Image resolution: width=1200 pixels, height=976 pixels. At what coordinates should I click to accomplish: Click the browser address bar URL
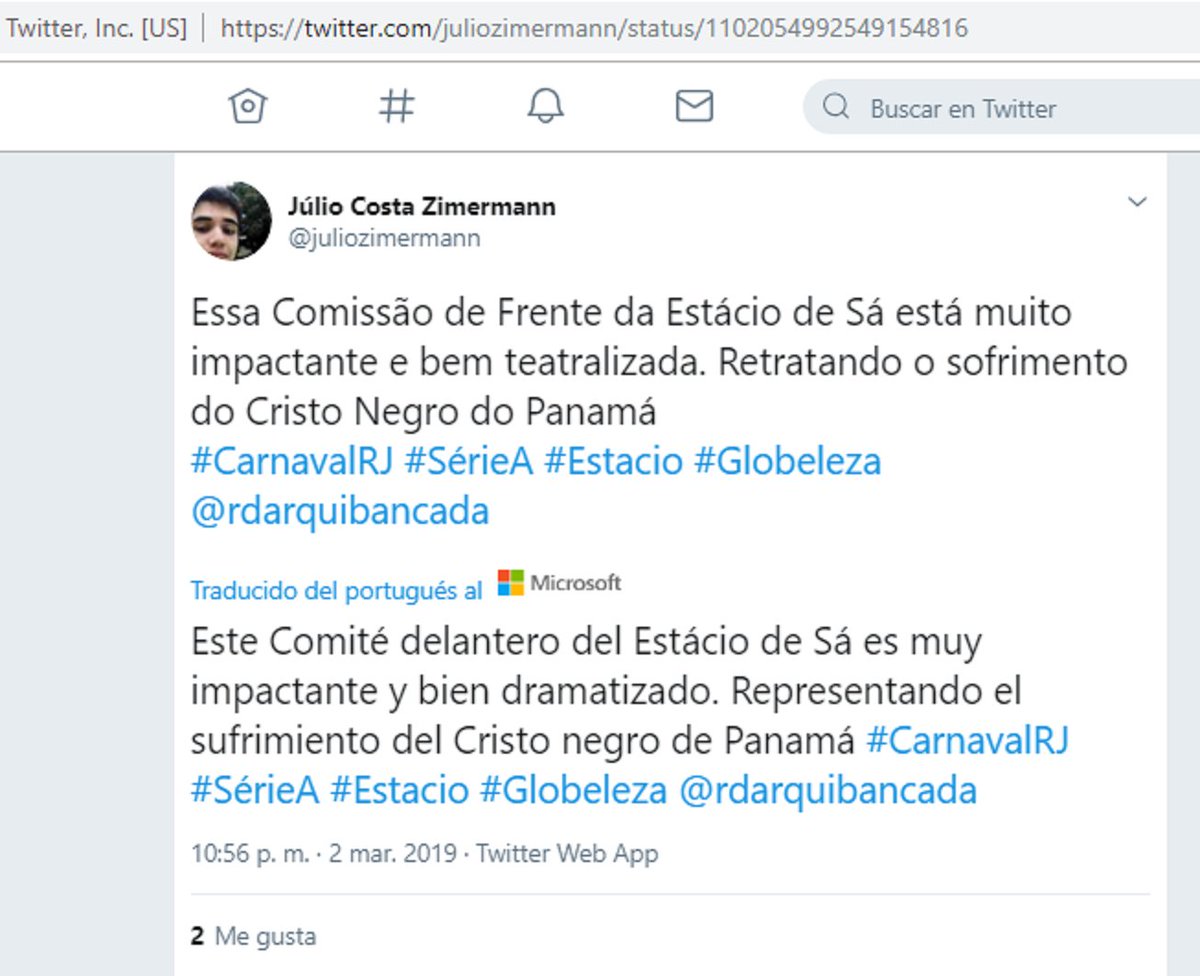(594, 27)
